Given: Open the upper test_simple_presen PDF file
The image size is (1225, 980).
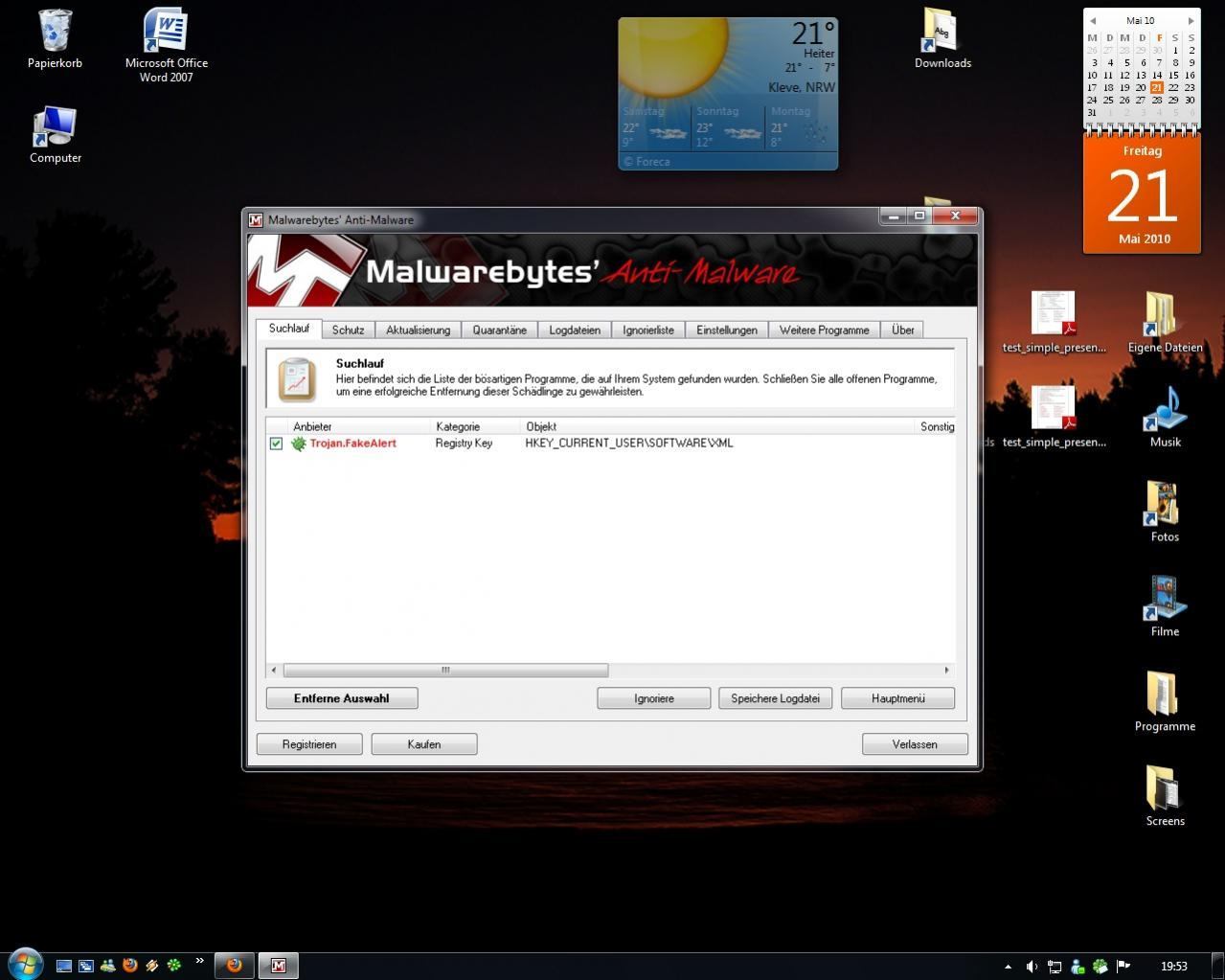Looking at the screenshot, I should pyautogui.click(x=1054, y=323).
